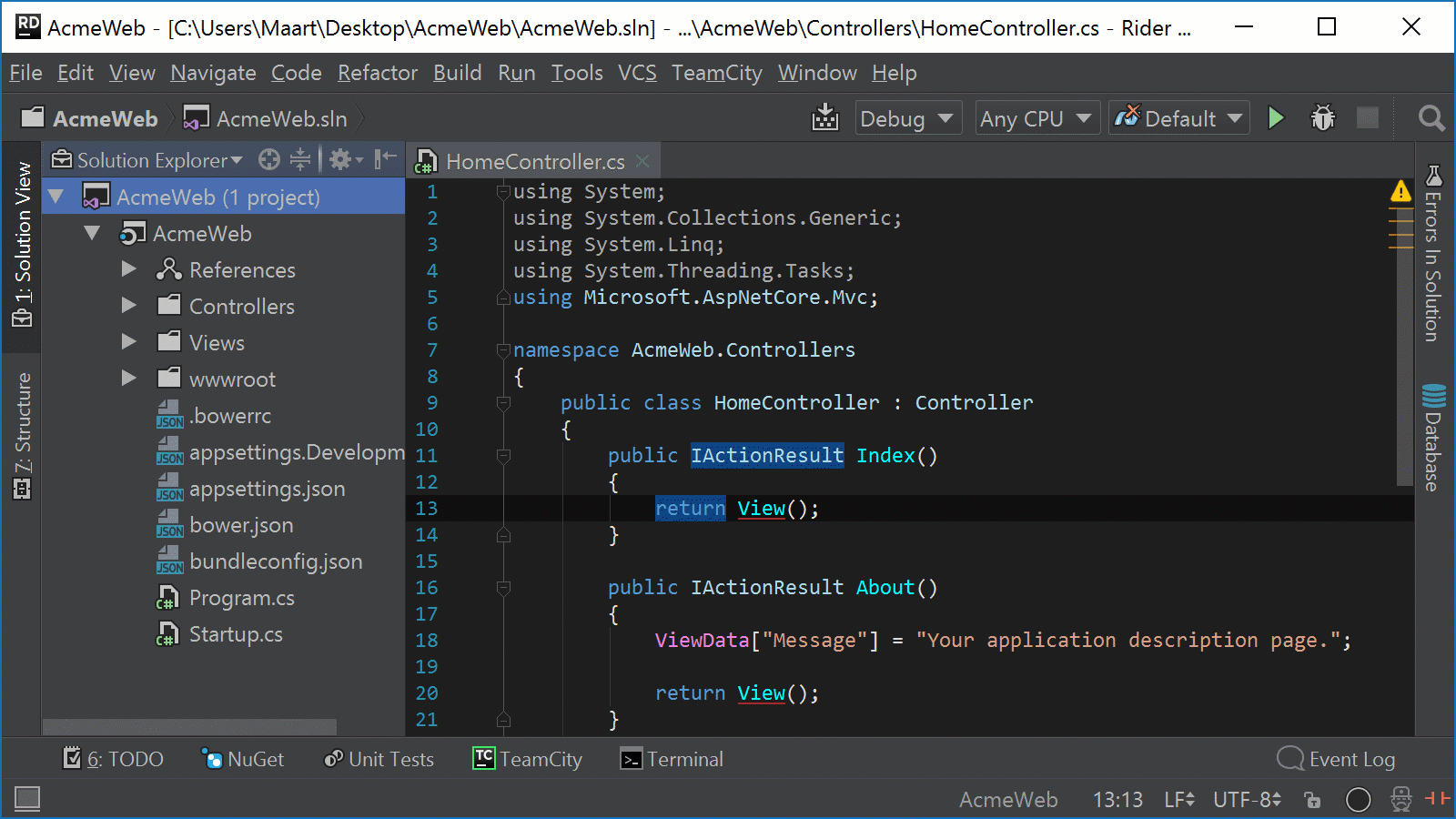Expand the Controllers folder

point(128,306)
